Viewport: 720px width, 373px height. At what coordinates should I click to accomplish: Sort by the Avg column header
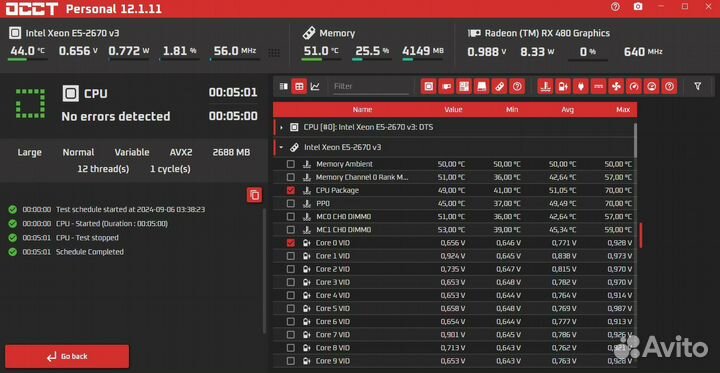pos(568,109)
